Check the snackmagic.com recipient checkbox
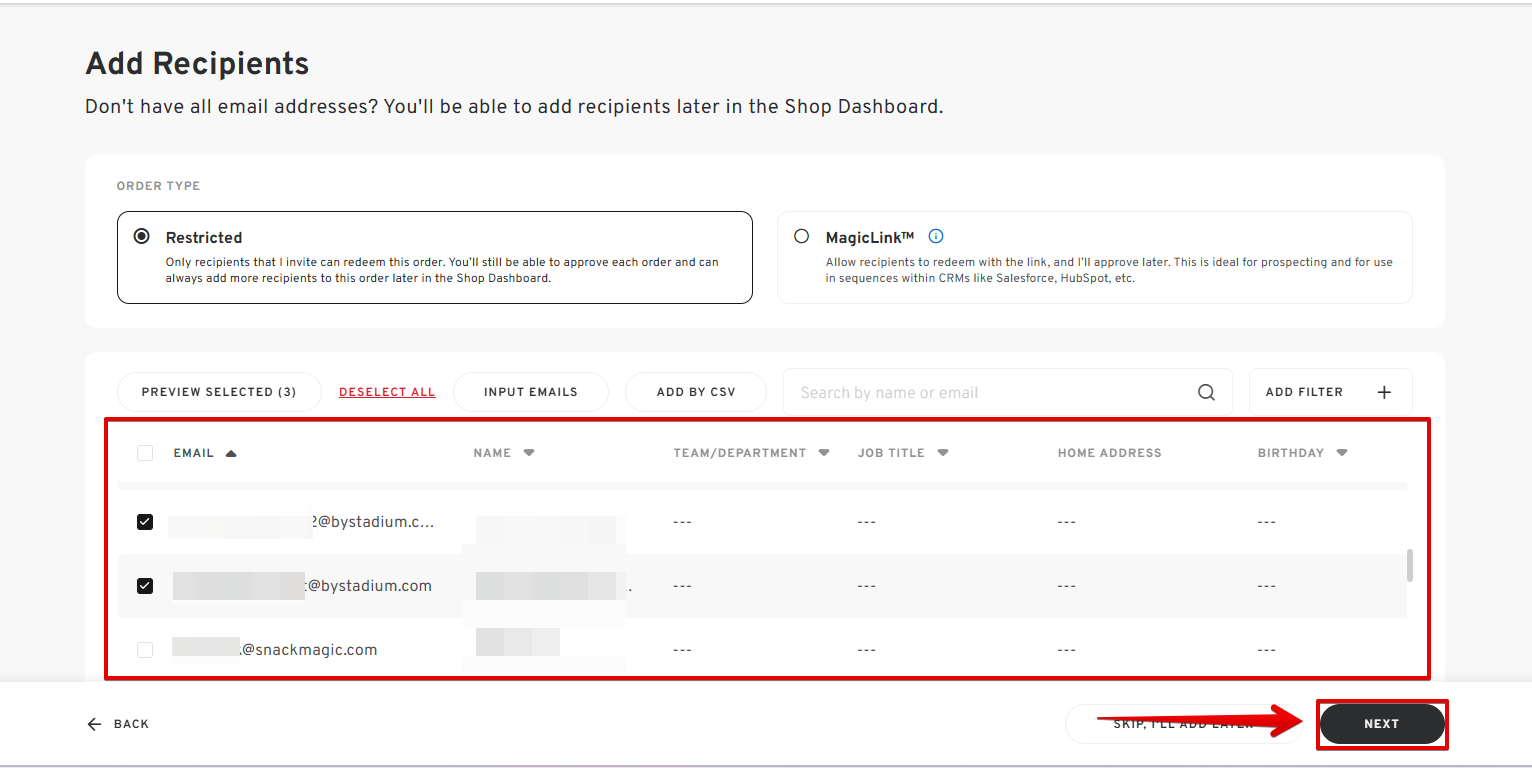 (x=145, y=650)
